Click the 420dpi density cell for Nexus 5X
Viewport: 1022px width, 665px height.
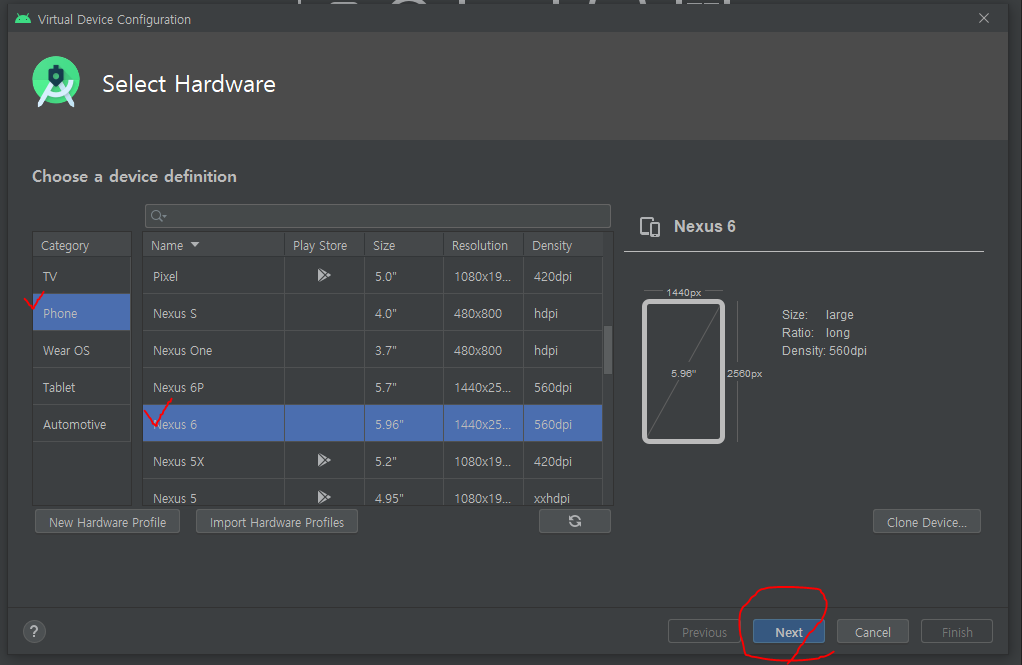[x=563, y=461]
